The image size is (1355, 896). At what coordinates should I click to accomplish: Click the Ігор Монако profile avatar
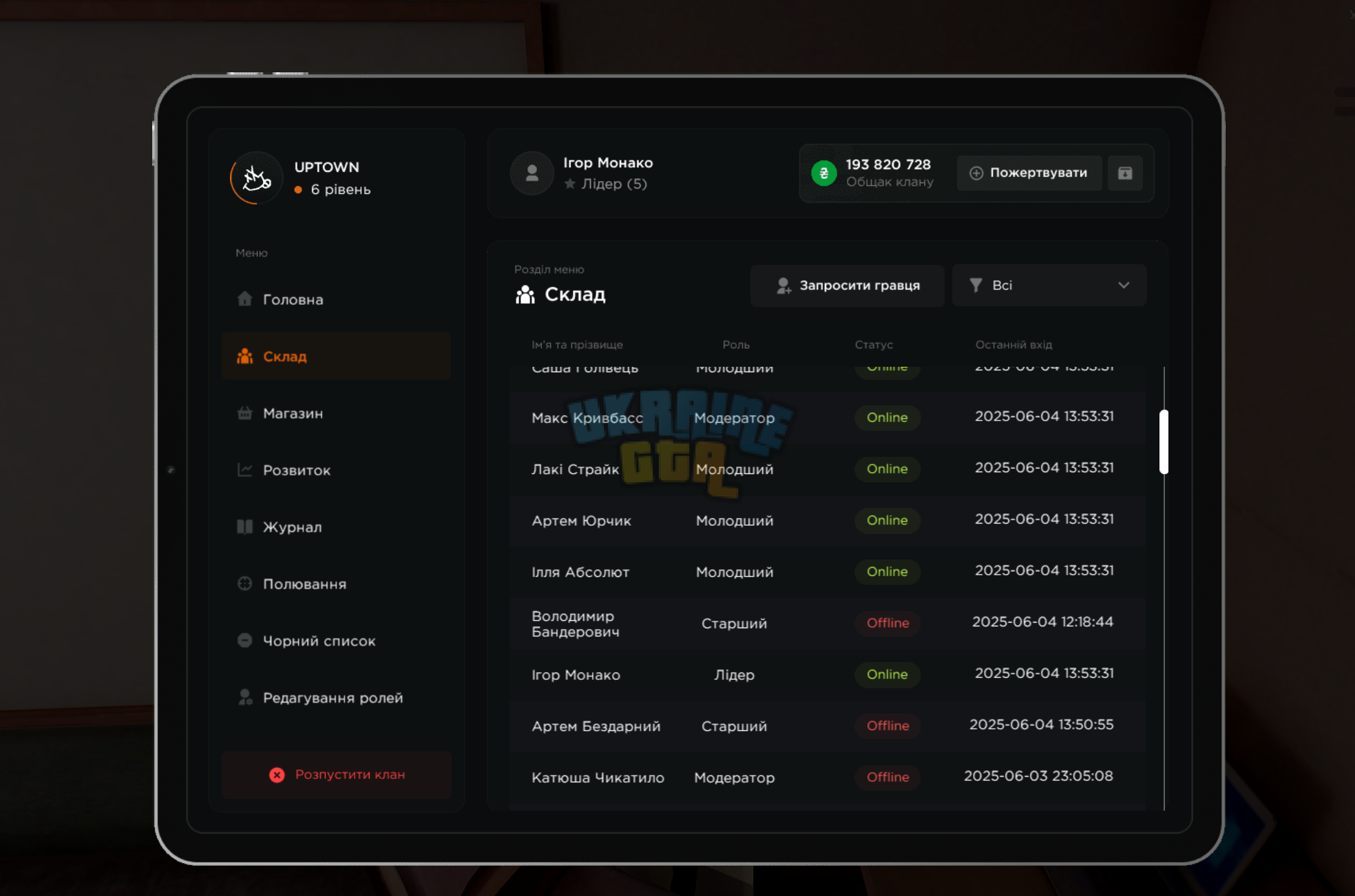click(x=532, y=173)
